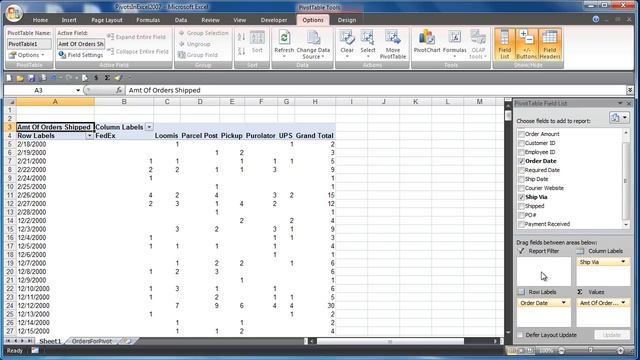Click the insert function fx icon
The width and height of the screenshot is (640, 360).
pyautogui.click(x=119, y=90)
